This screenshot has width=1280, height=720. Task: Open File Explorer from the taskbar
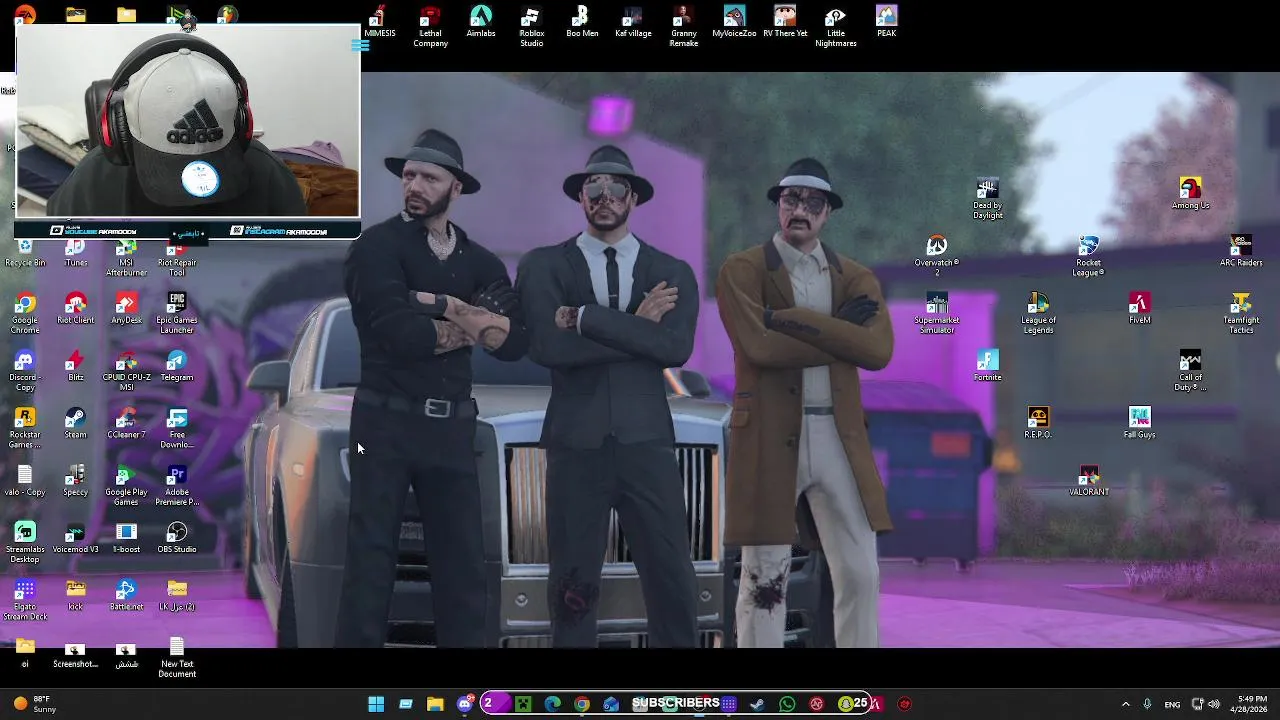click(435, 704)
